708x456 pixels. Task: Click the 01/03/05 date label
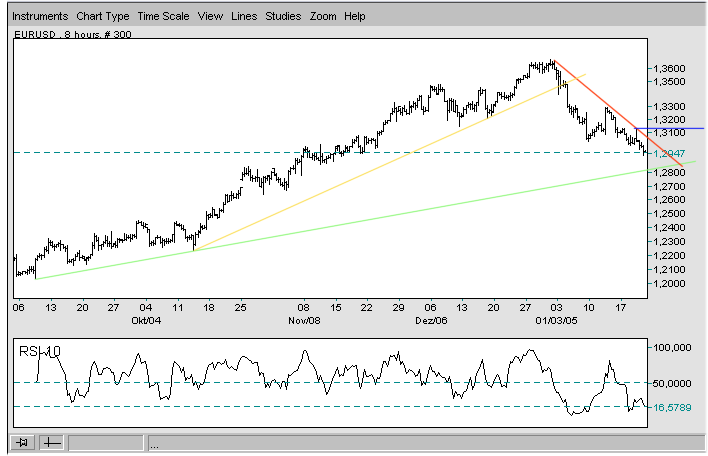click(556, 321)
